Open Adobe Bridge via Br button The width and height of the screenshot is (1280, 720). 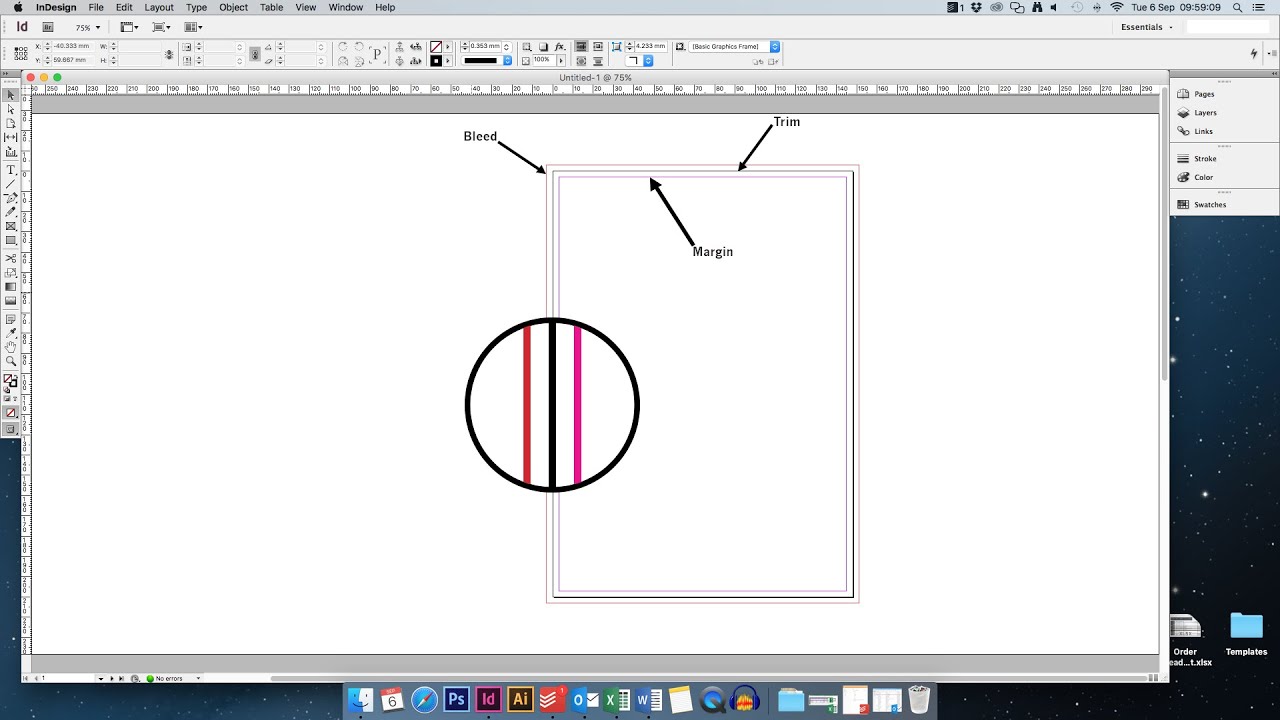click(50, 28)
